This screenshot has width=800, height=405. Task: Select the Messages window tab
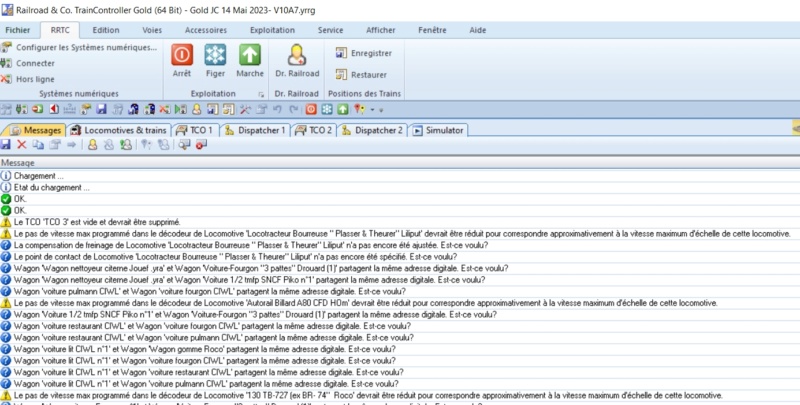35,131
